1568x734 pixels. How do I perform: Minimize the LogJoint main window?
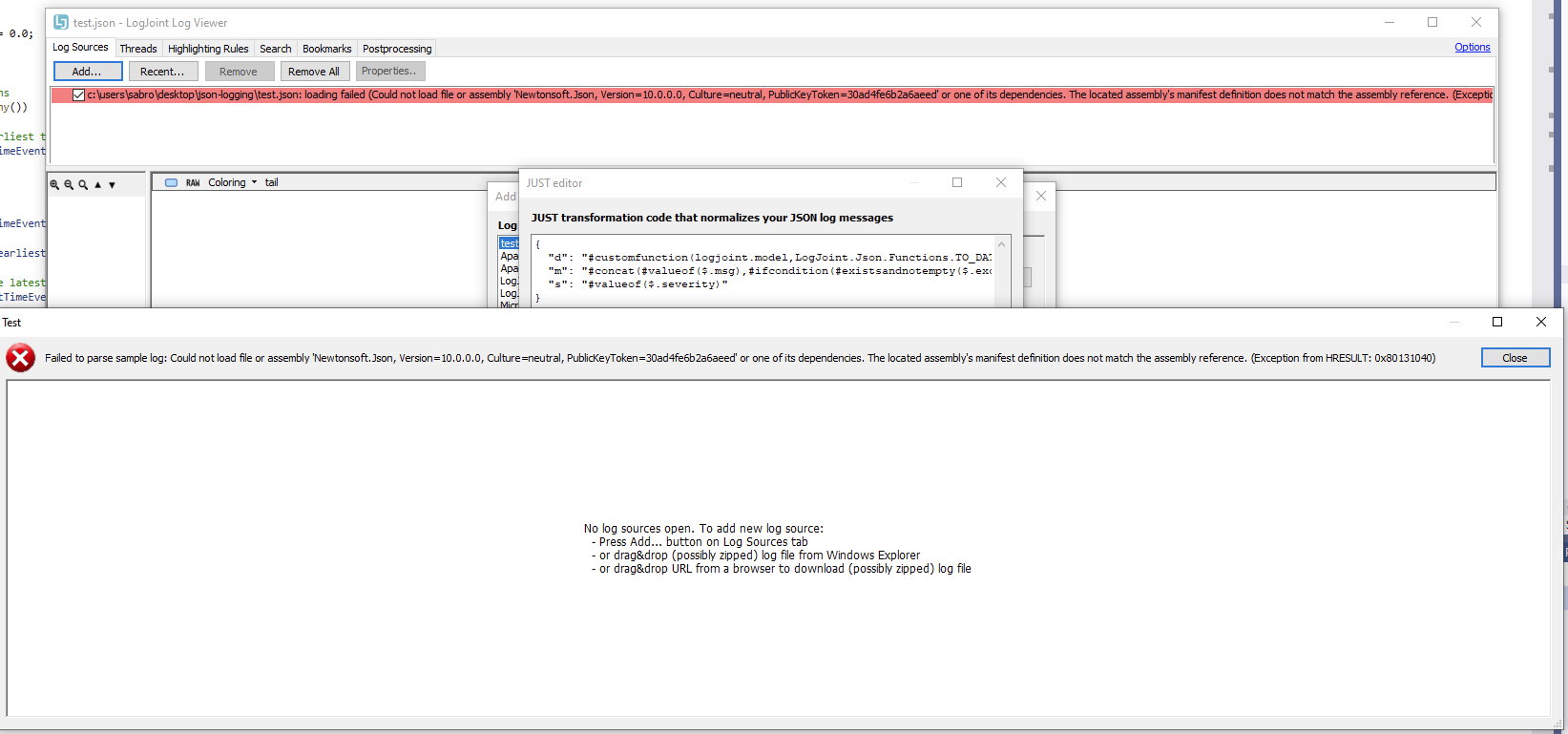(1390, 22)
